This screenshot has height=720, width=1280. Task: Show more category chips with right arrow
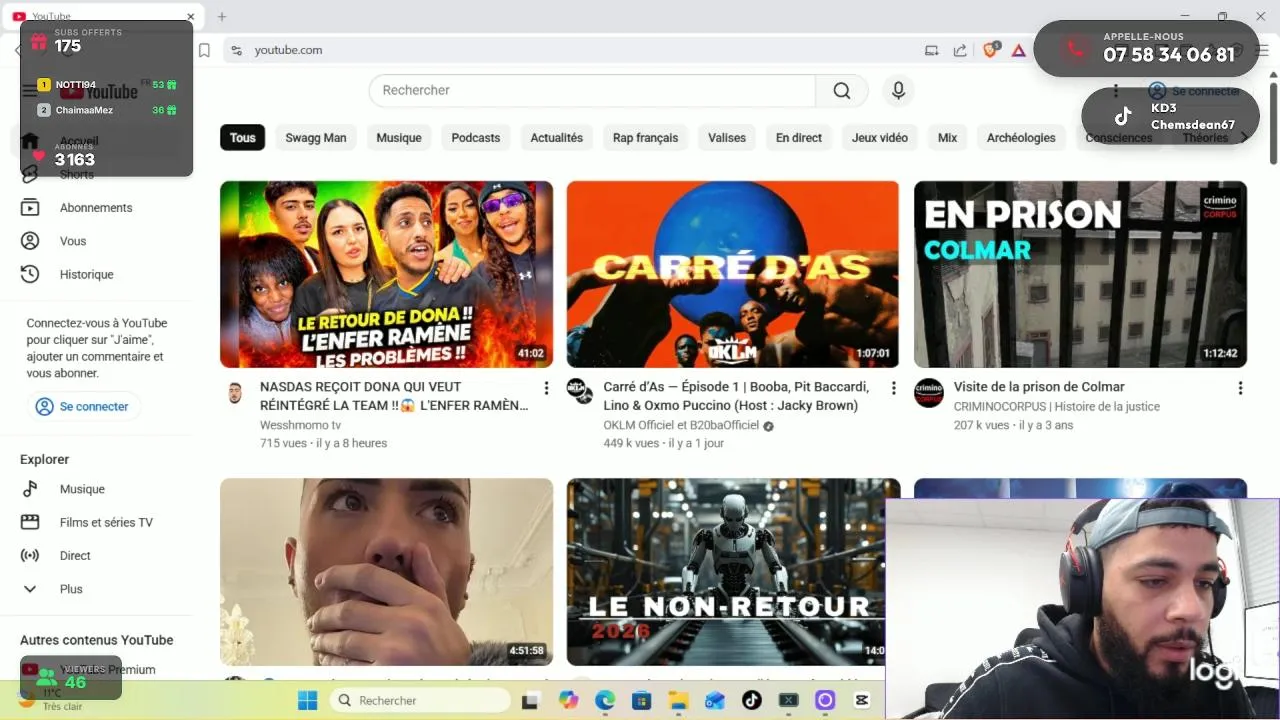point(1244,138)
